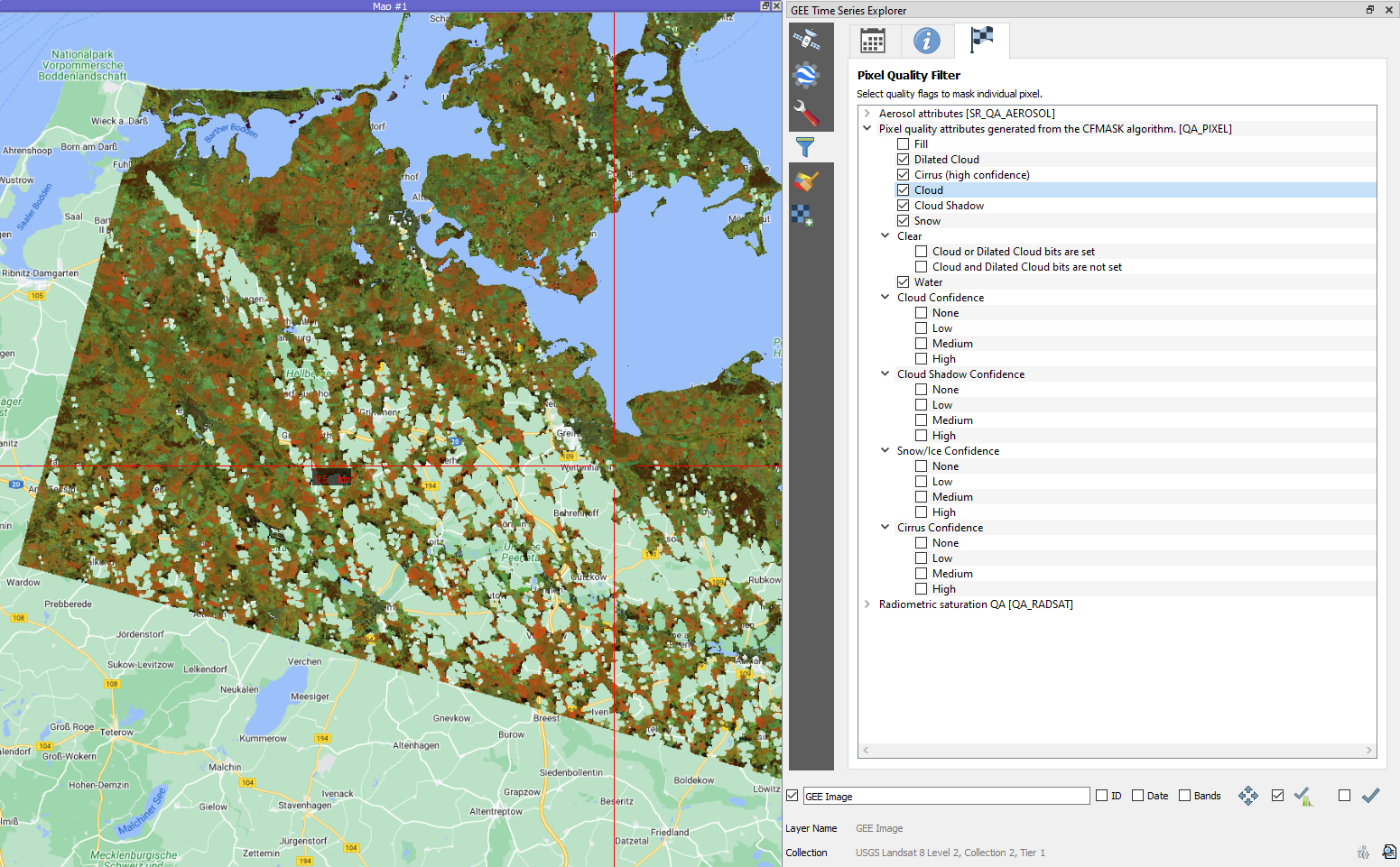Collapse the Cirrus Confidence subgroup
This screenshot has height=867, width=1400.
tap(885, 528)
